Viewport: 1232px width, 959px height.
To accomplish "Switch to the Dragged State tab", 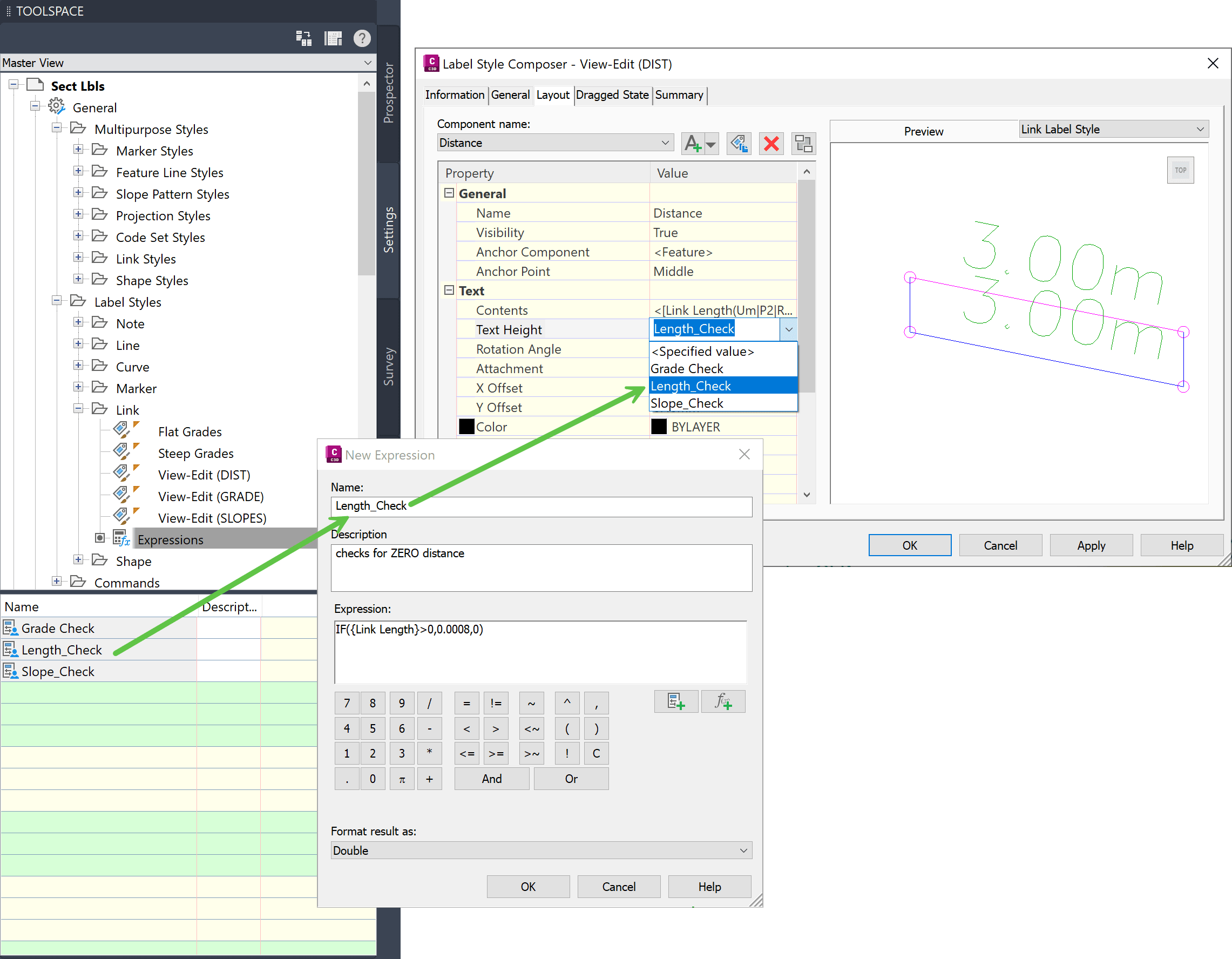I will 612,95.
